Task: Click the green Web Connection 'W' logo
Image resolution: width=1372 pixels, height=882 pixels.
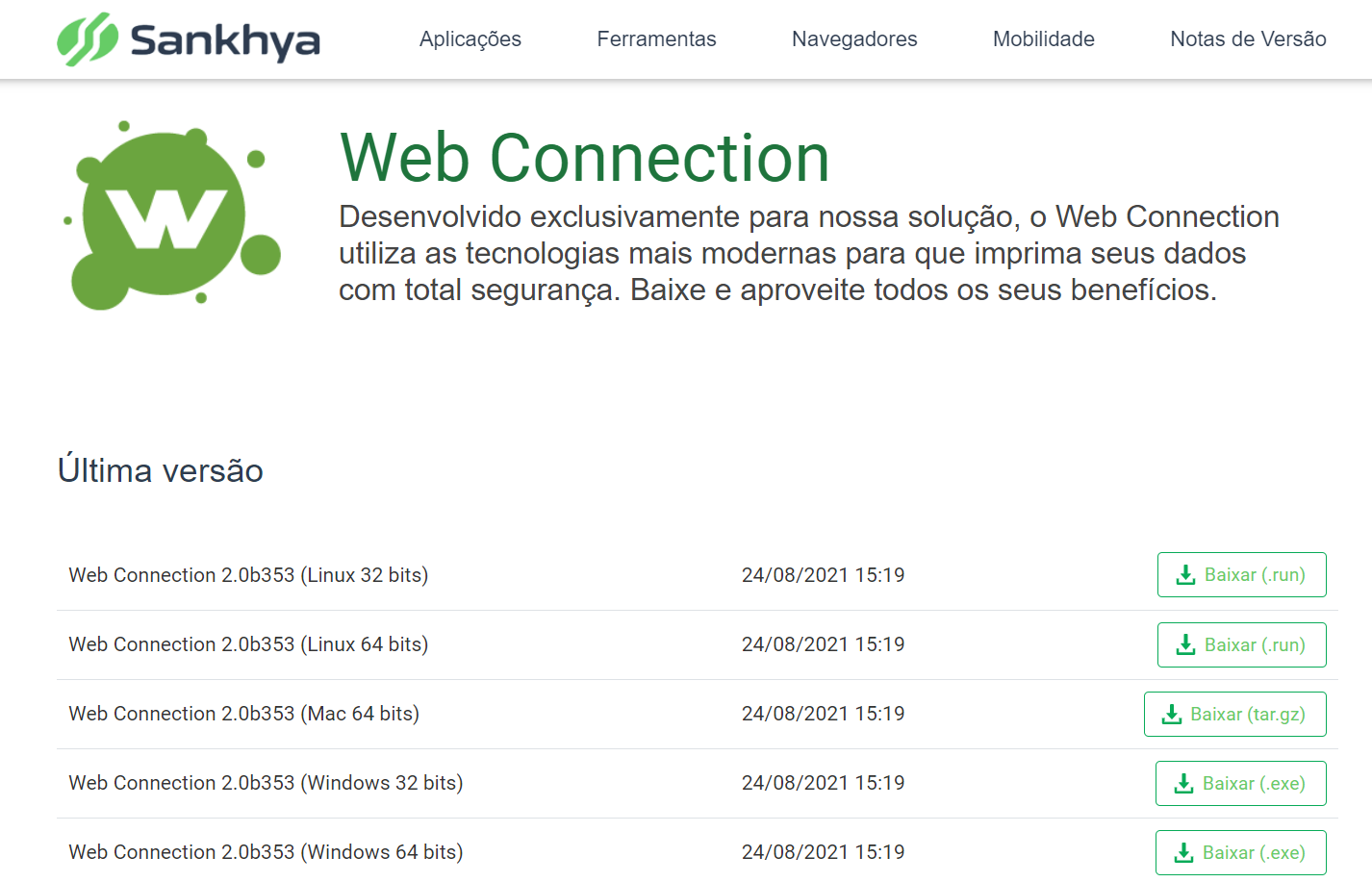Action: 164,214
